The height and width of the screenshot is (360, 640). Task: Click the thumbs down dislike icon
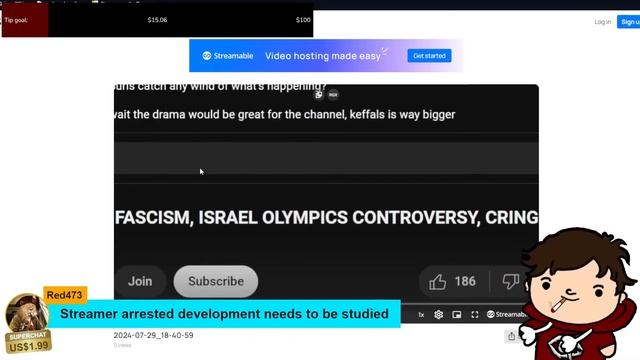tap(511, 281)
